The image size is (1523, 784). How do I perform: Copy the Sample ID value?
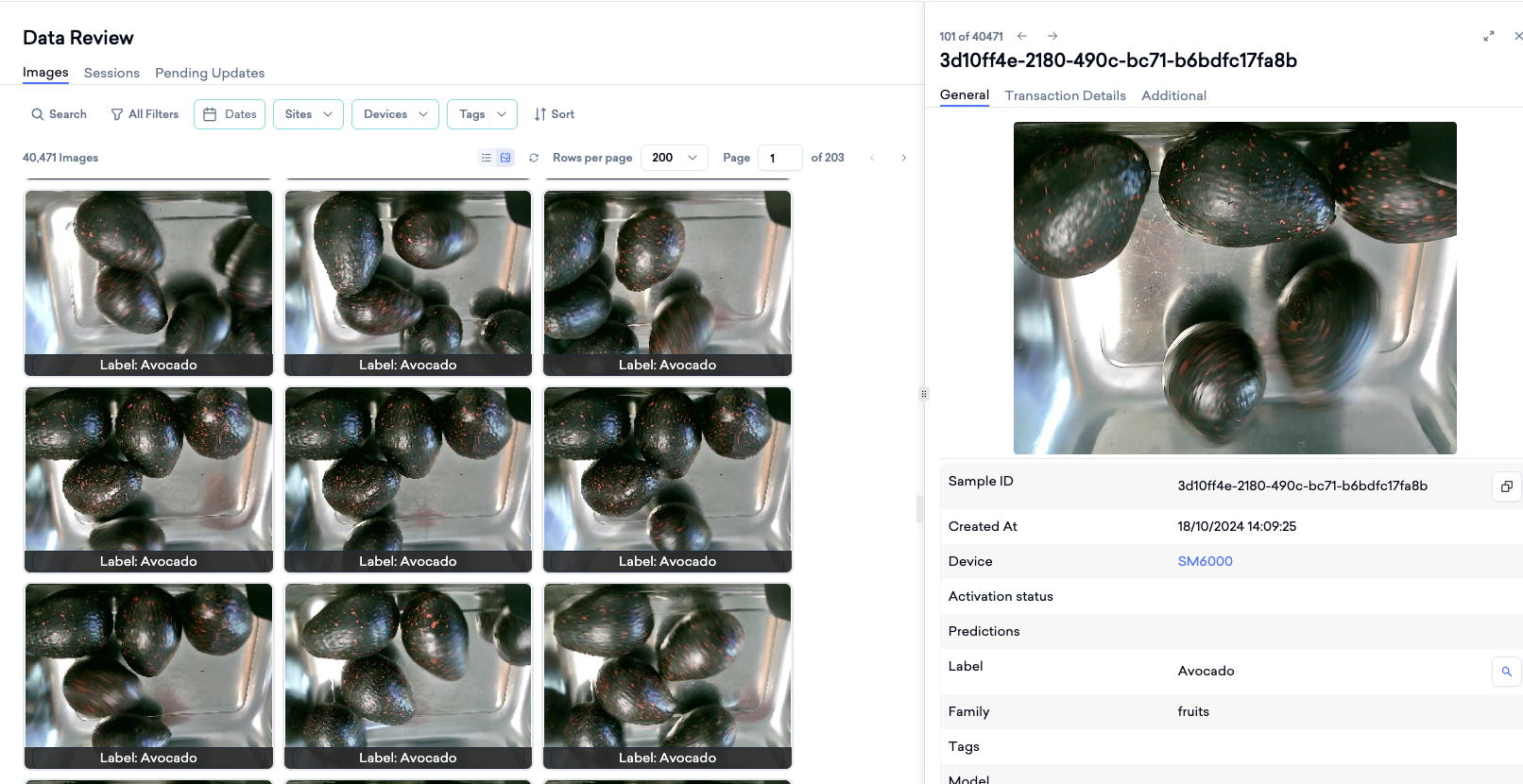point(1506,486)
